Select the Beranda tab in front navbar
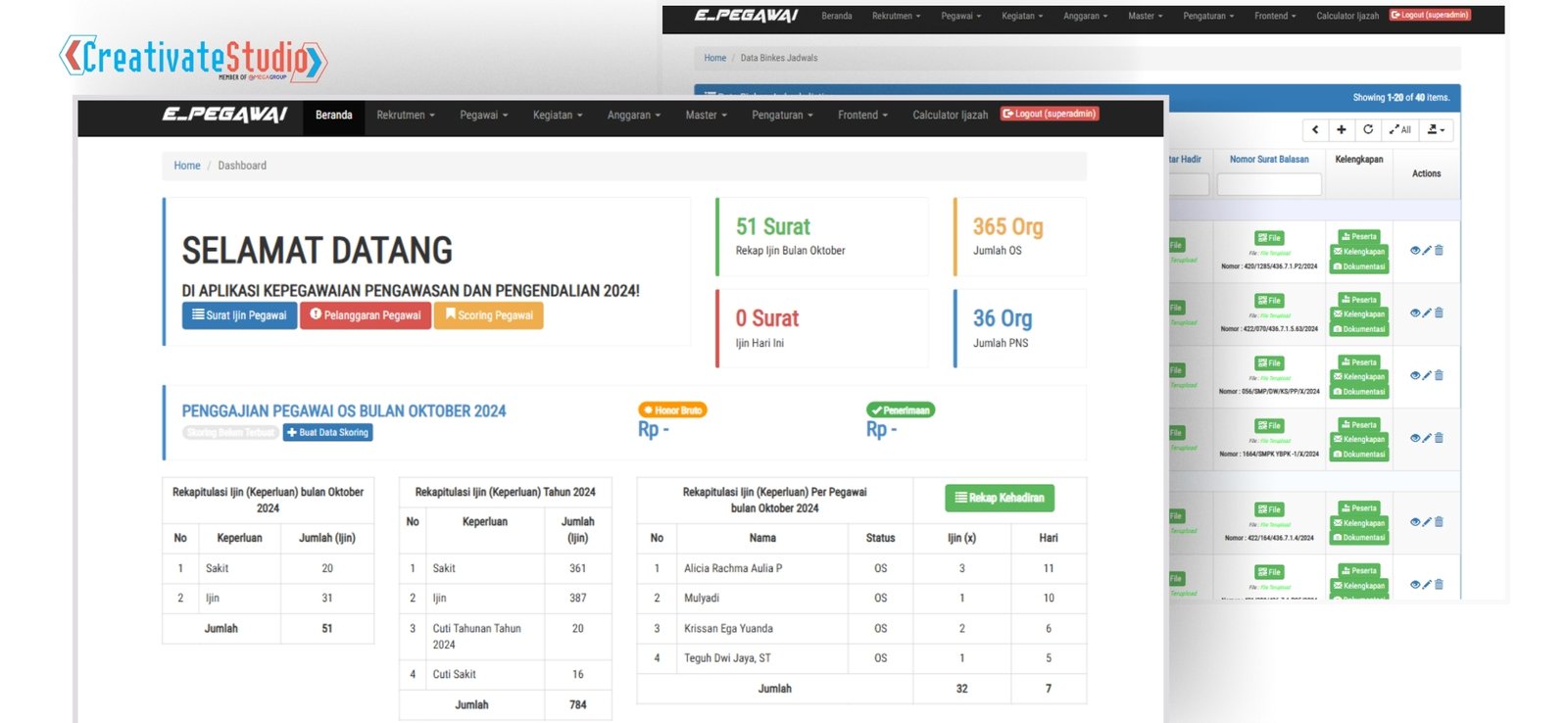Image resolution: width=1568 pixels, height=723 pixels. point(333,116)
